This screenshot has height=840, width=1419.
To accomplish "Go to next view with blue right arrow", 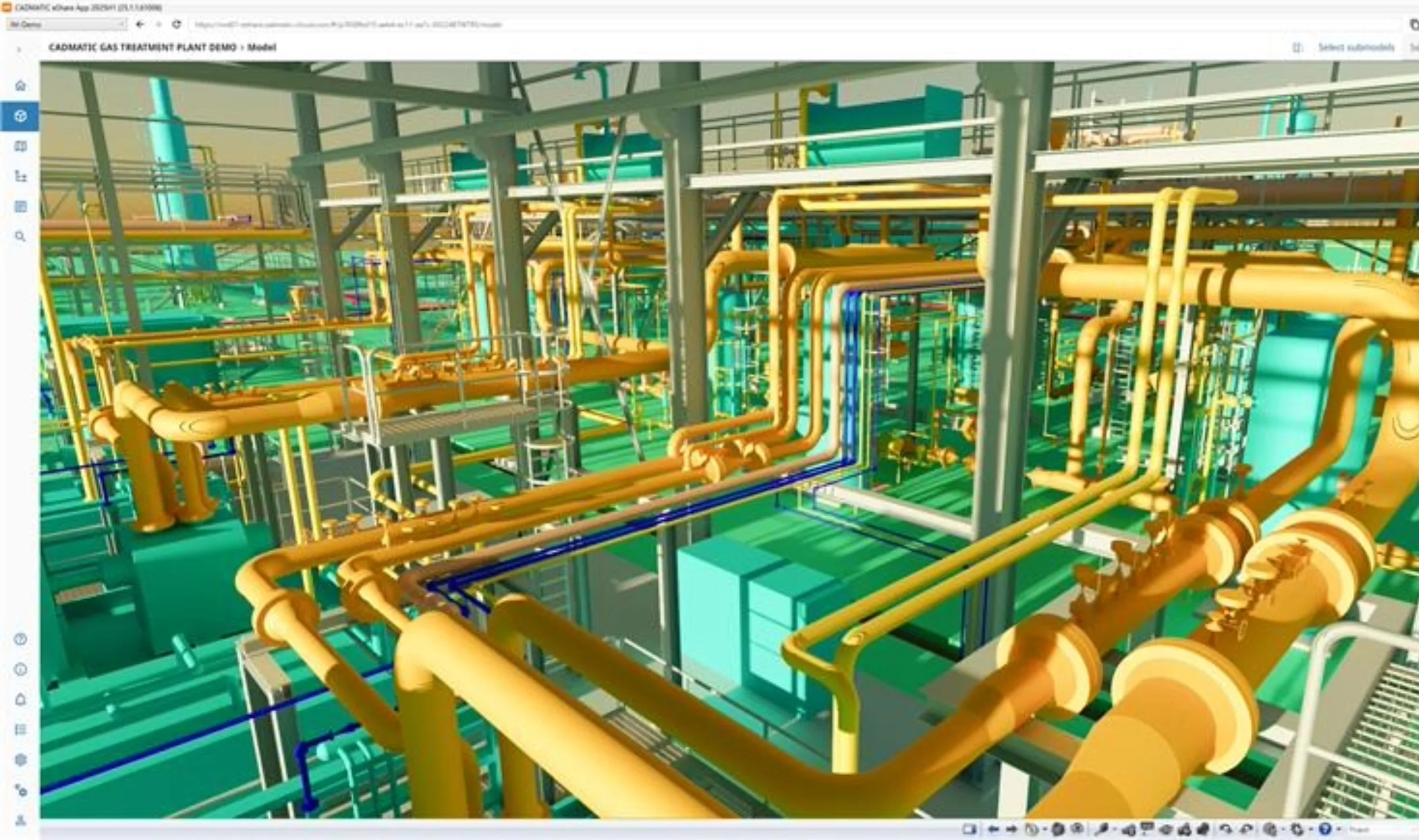I will pyautogui.click(x=1012, y=830).
